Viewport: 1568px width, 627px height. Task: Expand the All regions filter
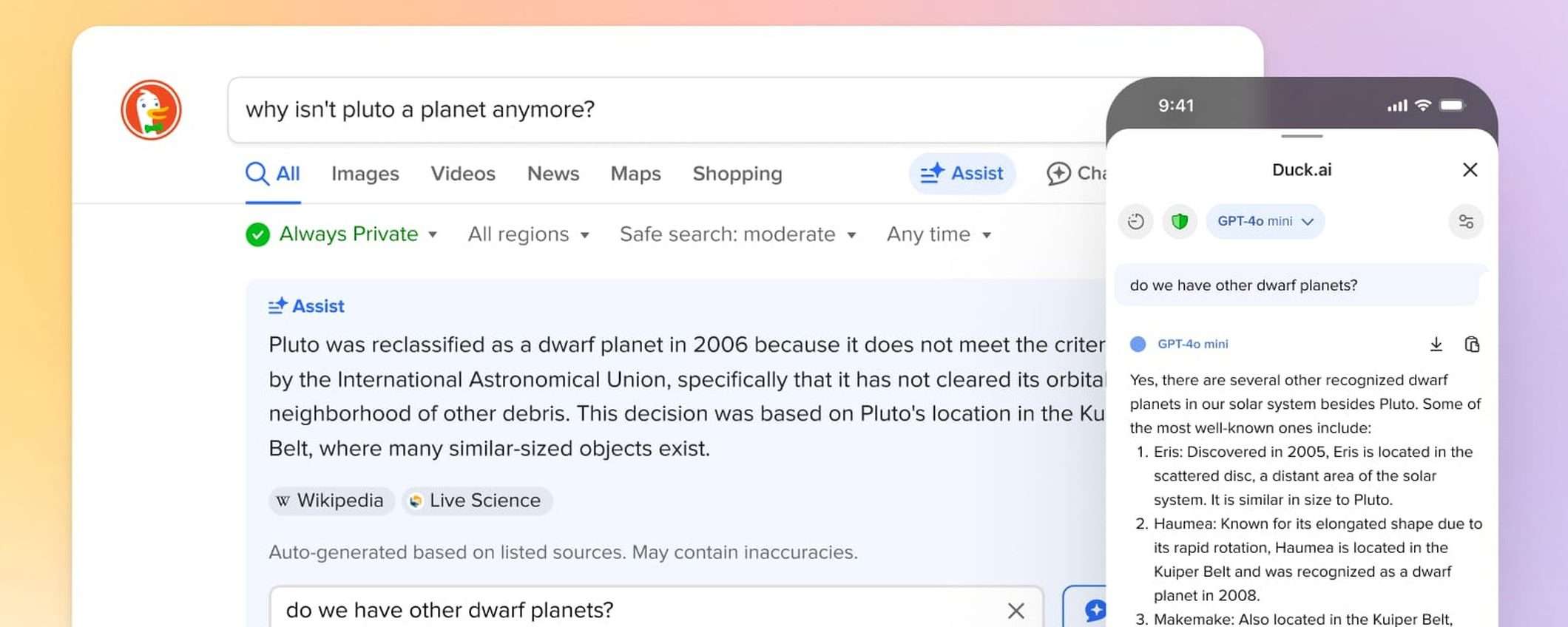click(528, 234)
